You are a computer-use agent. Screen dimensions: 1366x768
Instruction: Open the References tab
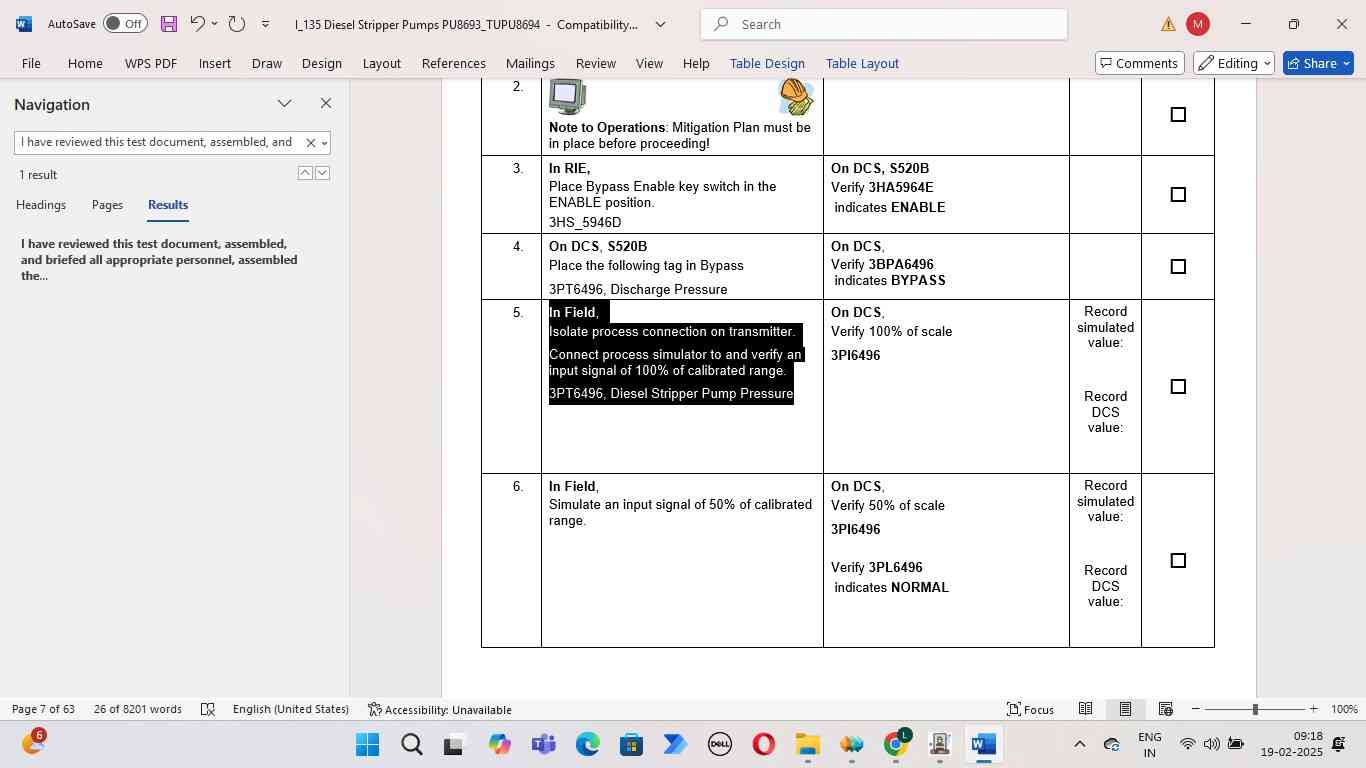[454, 63]
